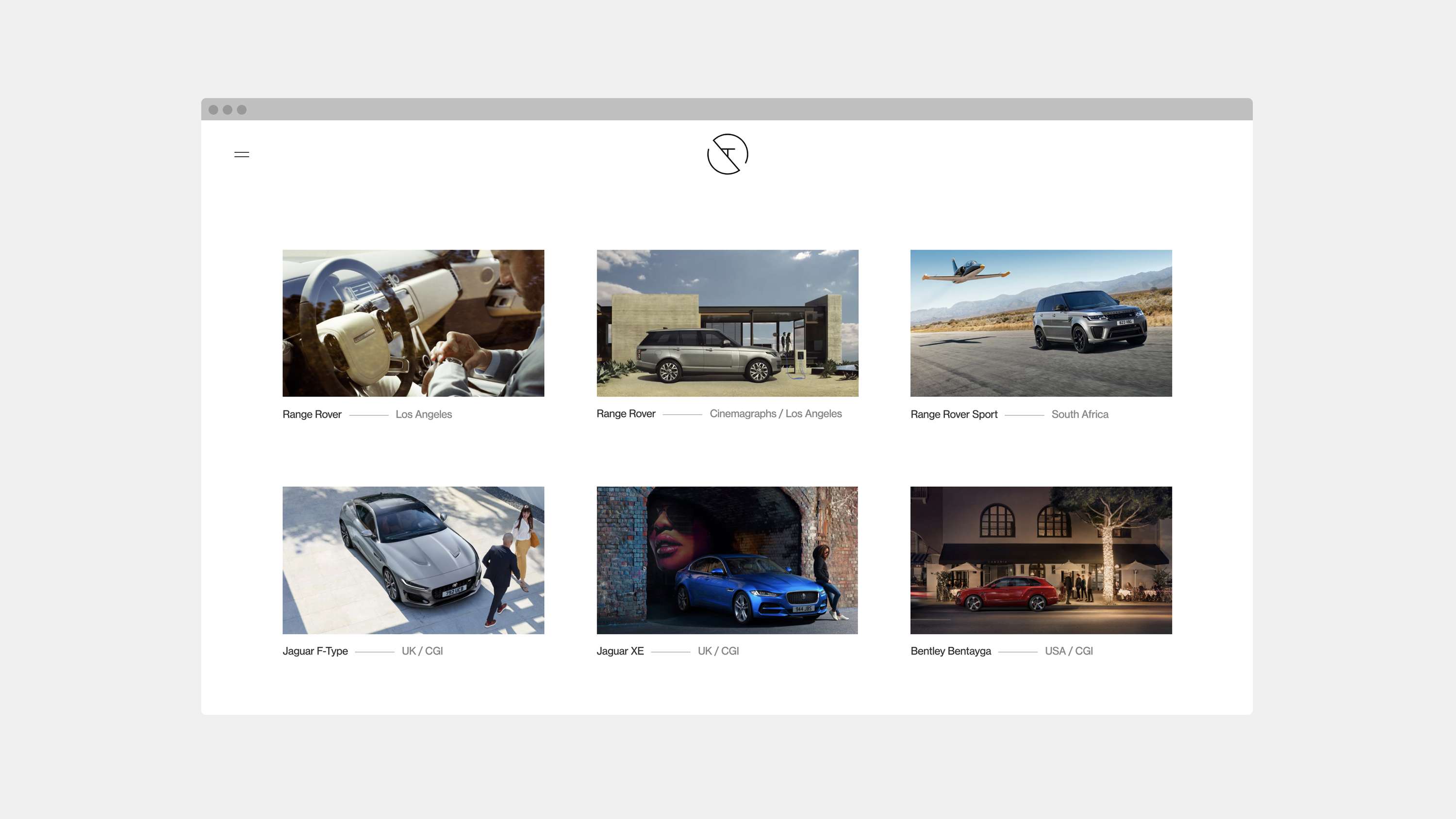
Task: Click the Jaguar XE title
Action: [x=620, y=651]
